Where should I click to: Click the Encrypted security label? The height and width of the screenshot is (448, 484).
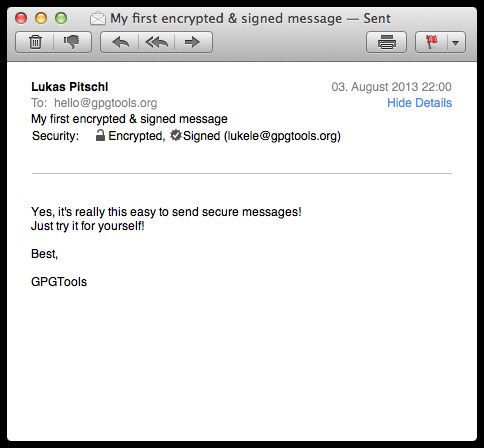pos(137,136)
